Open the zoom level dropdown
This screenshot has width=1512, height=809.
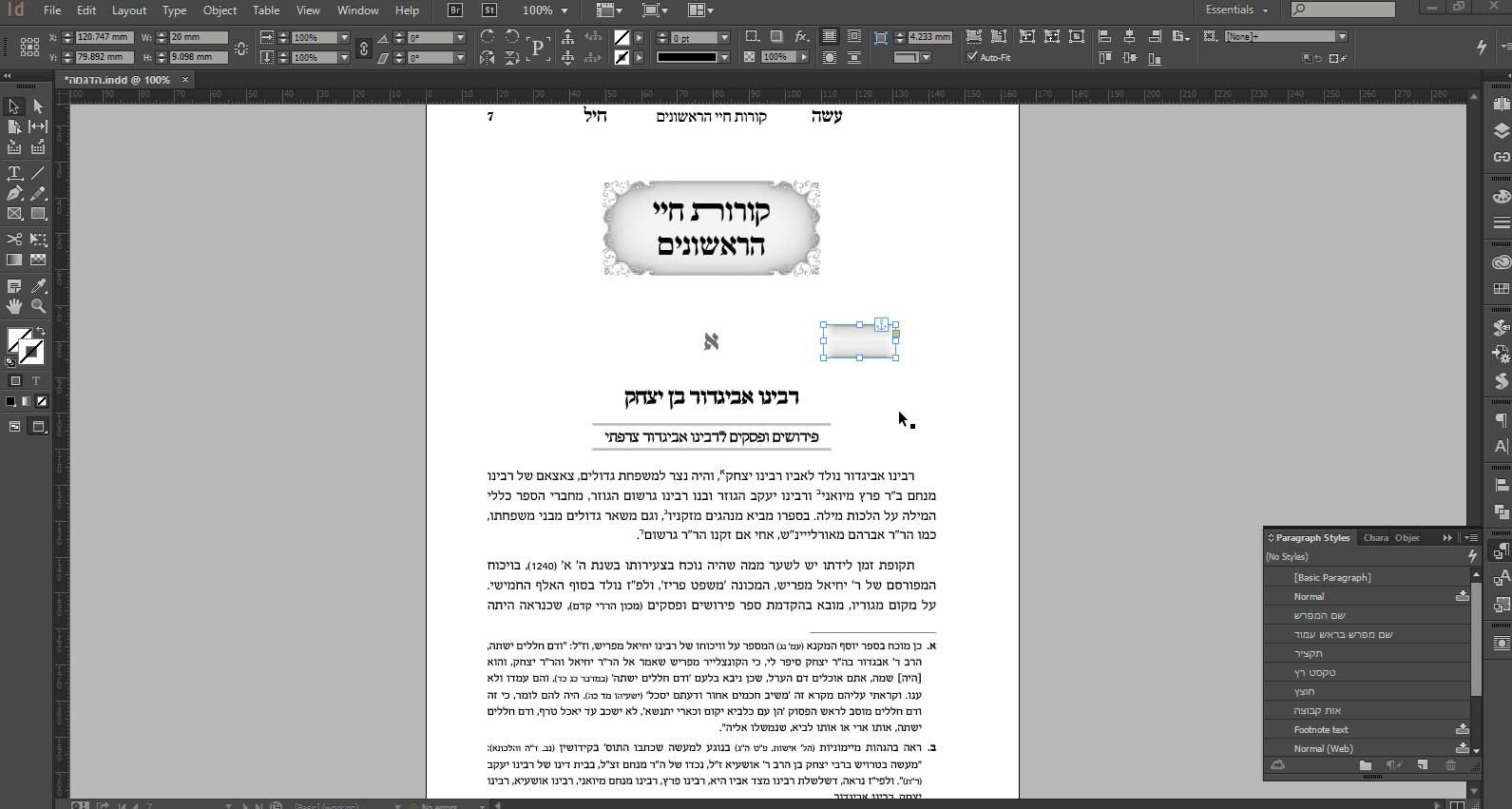coord(565,10)
